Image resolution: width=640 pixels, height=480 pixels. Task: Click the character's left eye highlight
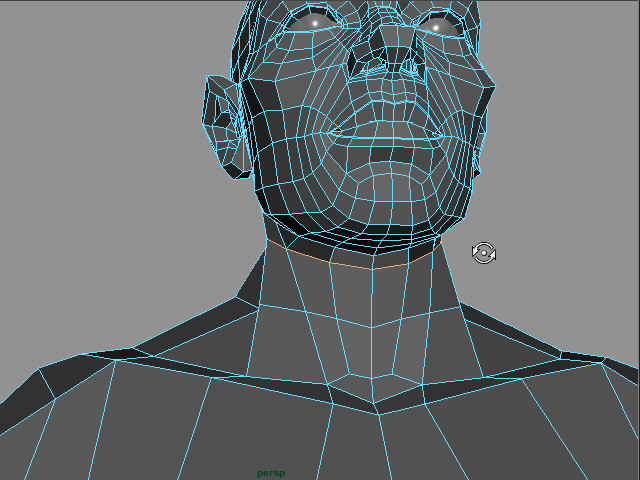tap(315, 22)
